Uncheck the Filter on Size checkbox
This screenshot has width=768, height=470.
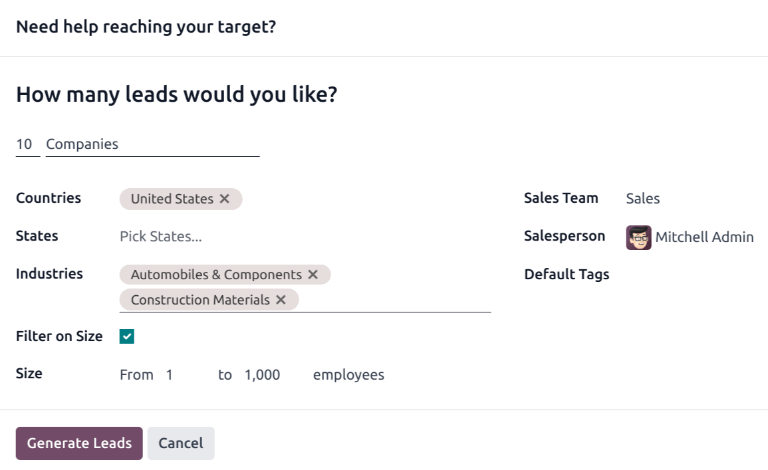click(127, 337)
